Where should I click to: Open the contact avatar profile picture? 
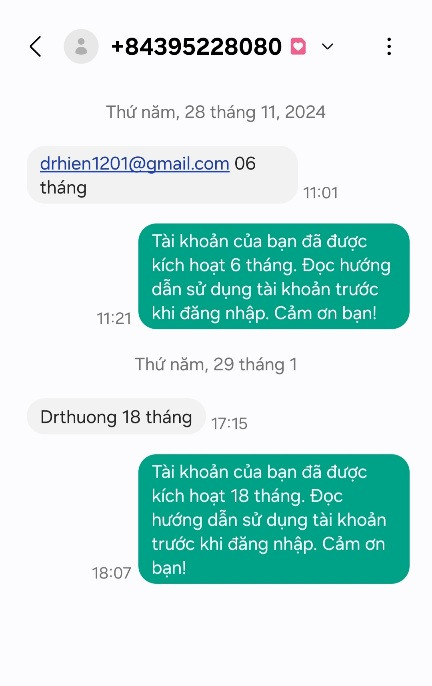coord(81,46)
